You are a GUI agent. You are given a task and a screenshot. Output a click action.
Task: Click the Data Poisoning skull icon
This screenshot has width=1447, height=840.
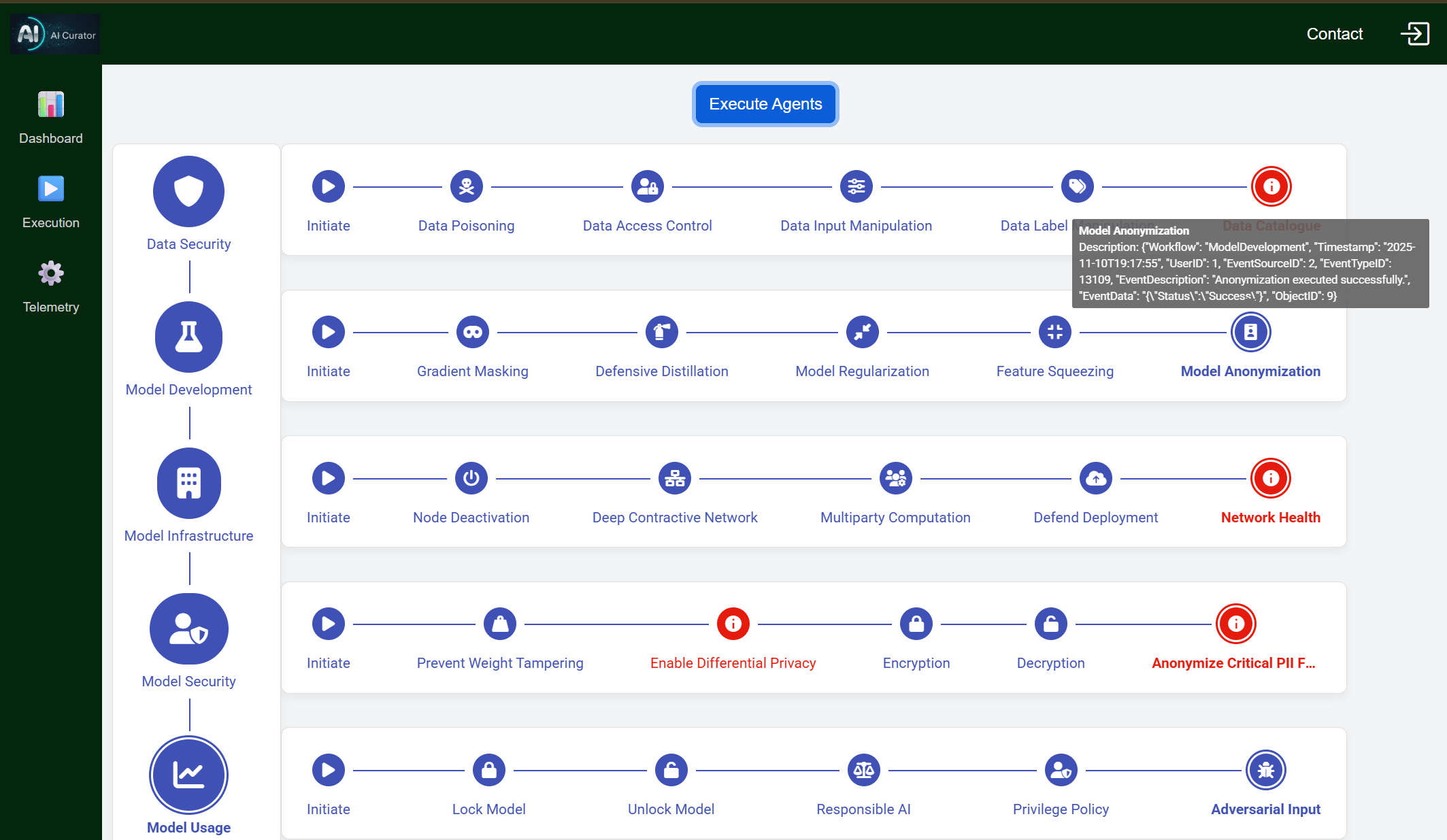click(x=466, y=186)
